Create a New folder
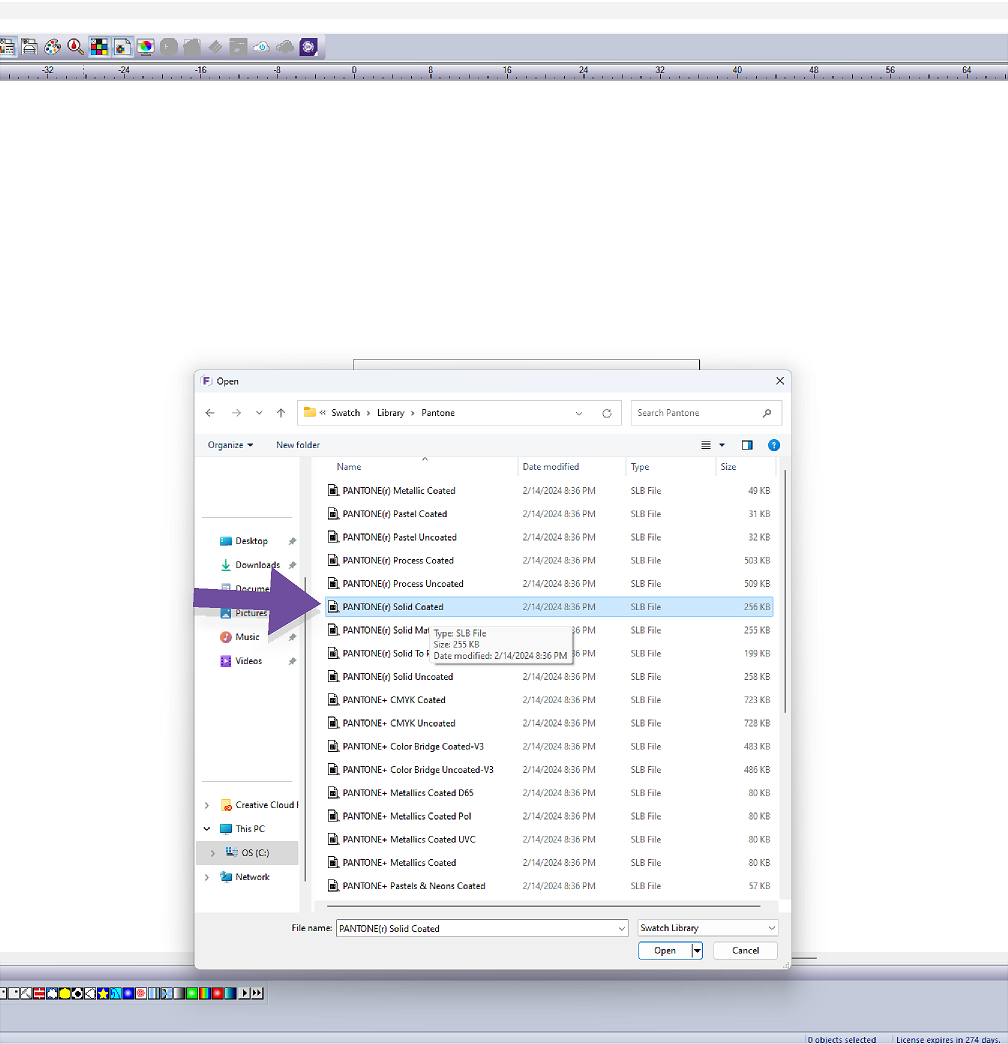This screenshot has width=1008, height=1044. pyautogui.click(x=298, y=445)
